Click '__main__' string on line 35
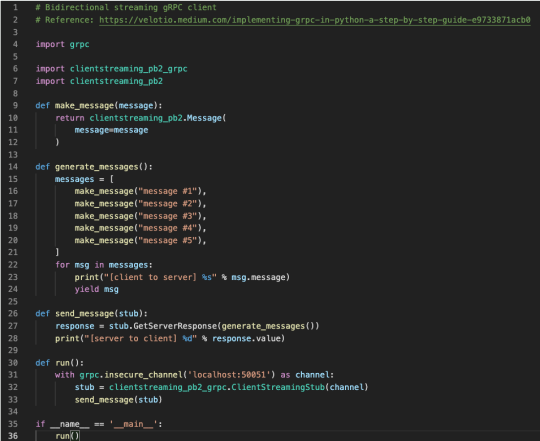 coord(133,424)
